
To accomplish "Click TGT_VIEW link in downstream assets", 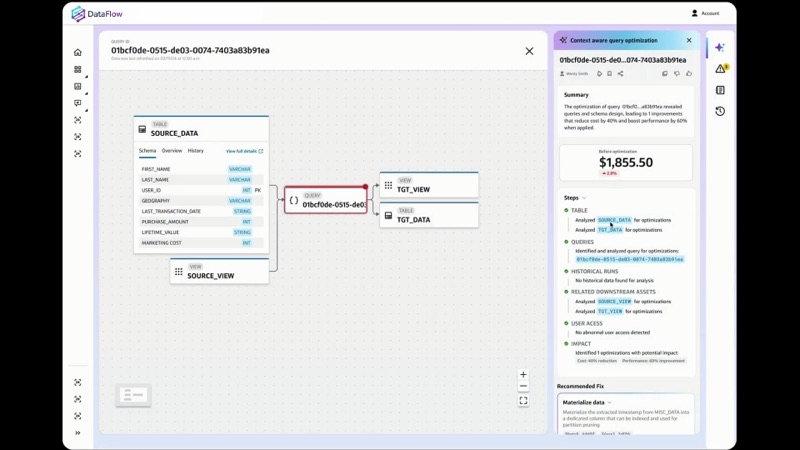I will click(x=610, y=311).
